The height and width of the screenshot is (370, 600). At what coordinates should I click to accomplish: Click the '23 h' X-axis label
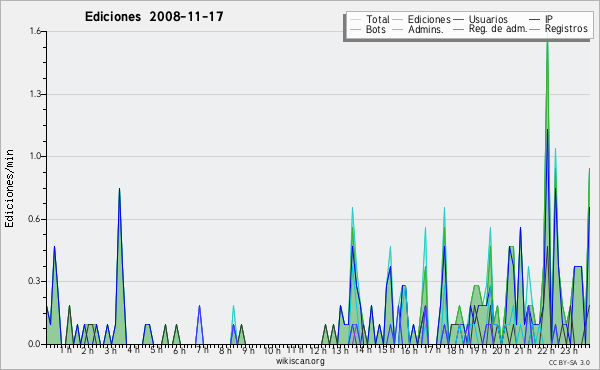tap(569, 350)
